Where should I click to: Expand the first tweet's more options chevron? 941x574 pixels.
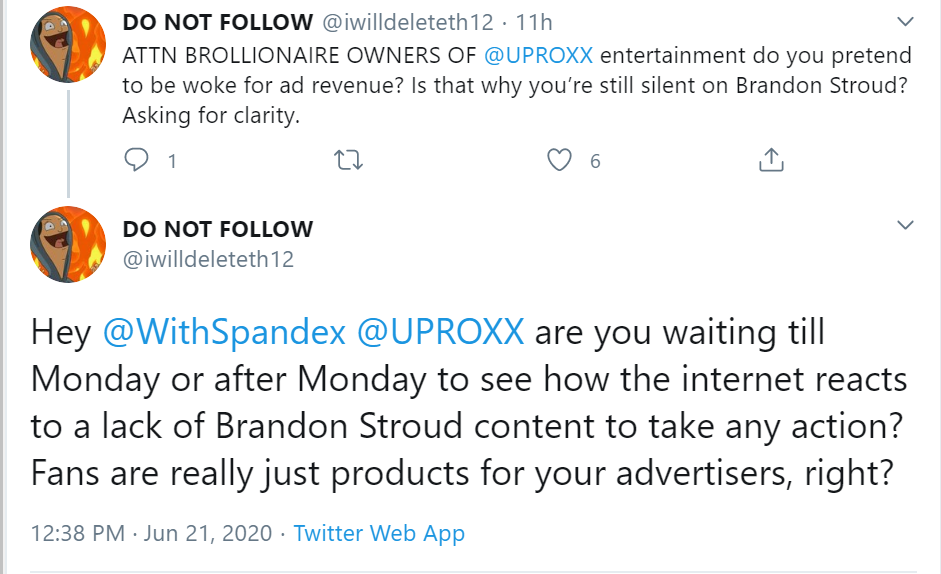(905, 22)
